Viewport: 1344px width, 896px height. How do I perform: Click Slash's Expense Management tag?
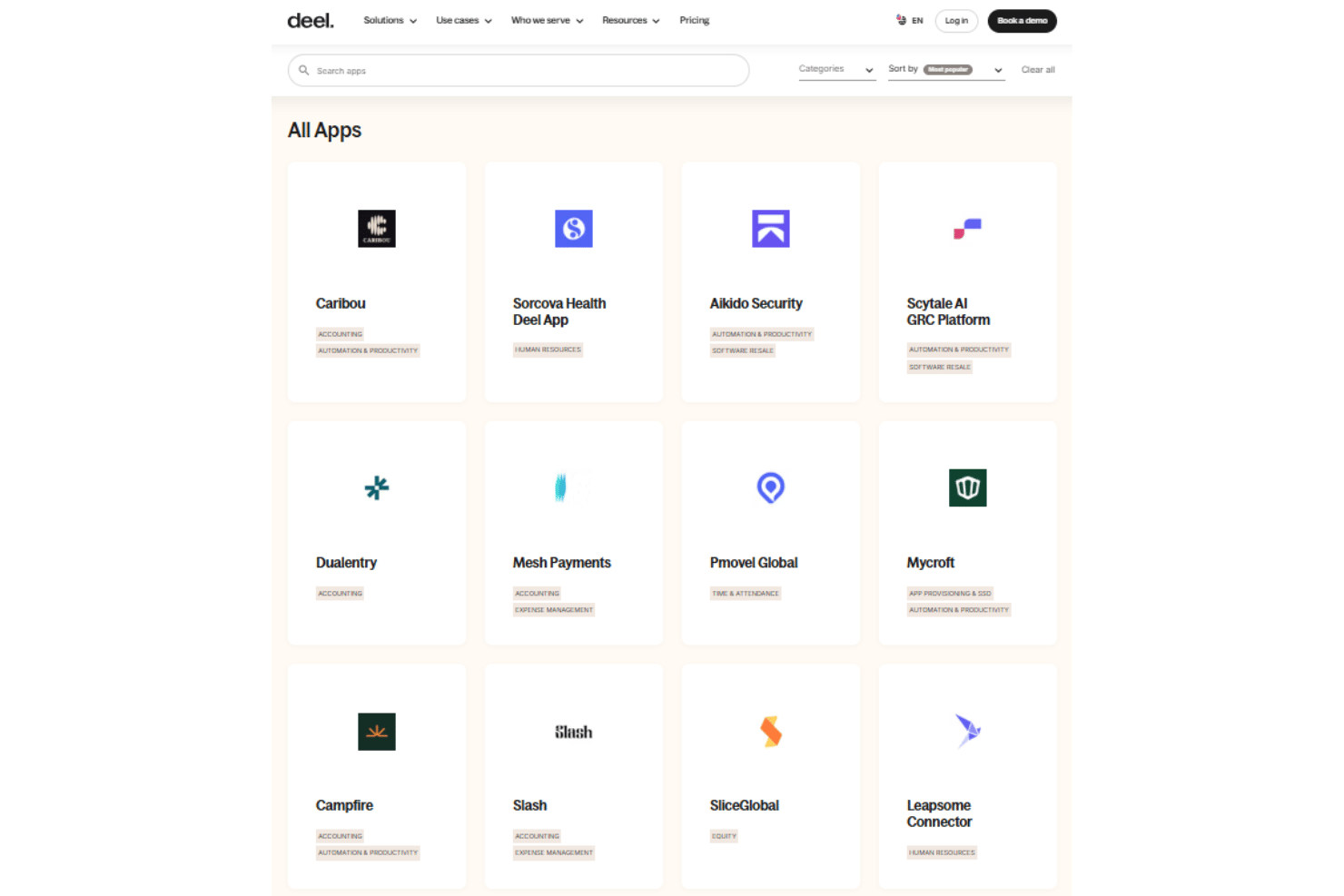[554, 852]
